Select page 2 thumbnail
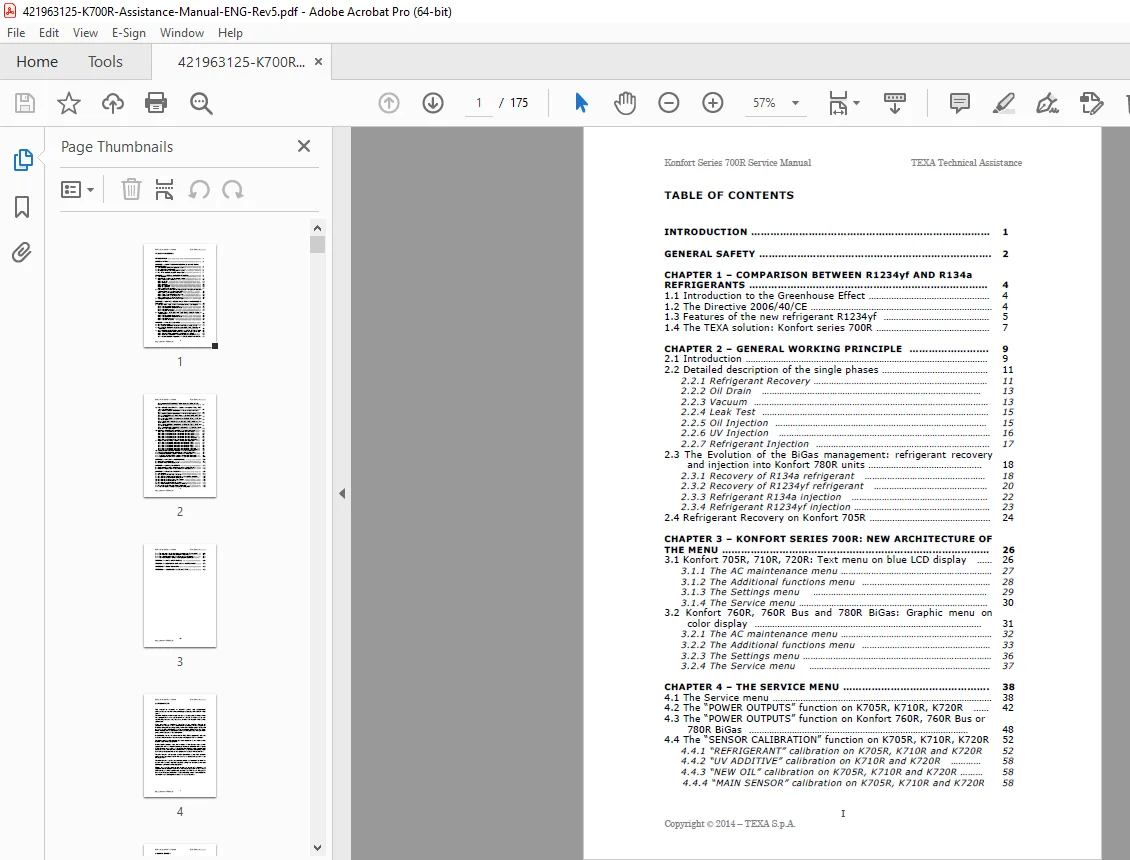This screenshot has height=860, width=1130. pyautogui.click(x=180, y=445)
